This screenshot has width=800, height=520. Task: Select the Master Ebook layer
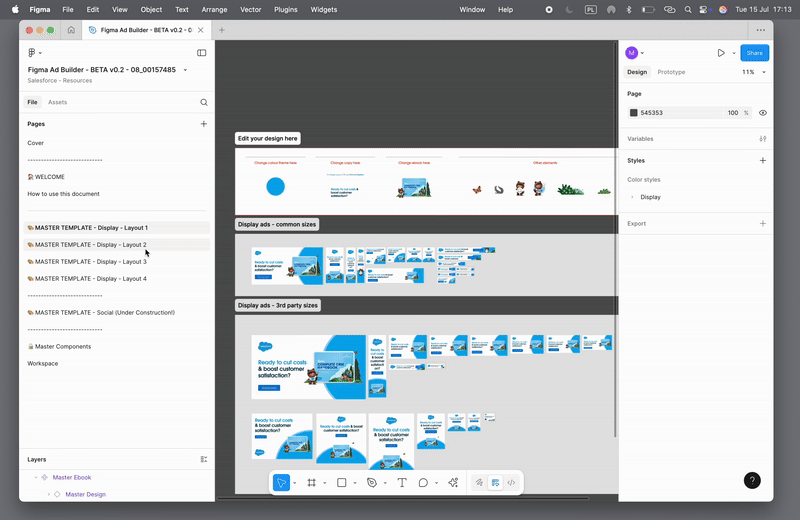(x=72, y=478)
